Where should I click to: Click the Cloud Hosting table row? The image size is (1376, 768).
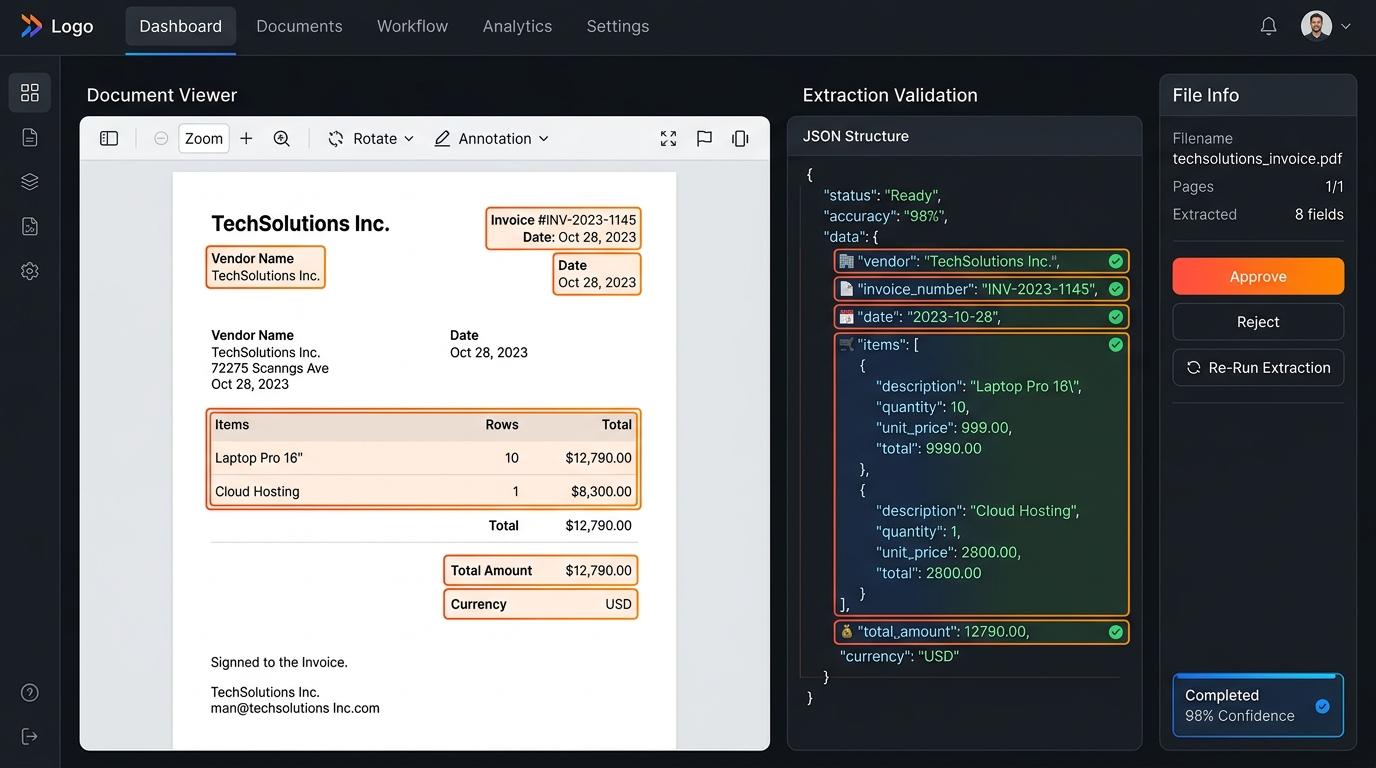(423, 491)
